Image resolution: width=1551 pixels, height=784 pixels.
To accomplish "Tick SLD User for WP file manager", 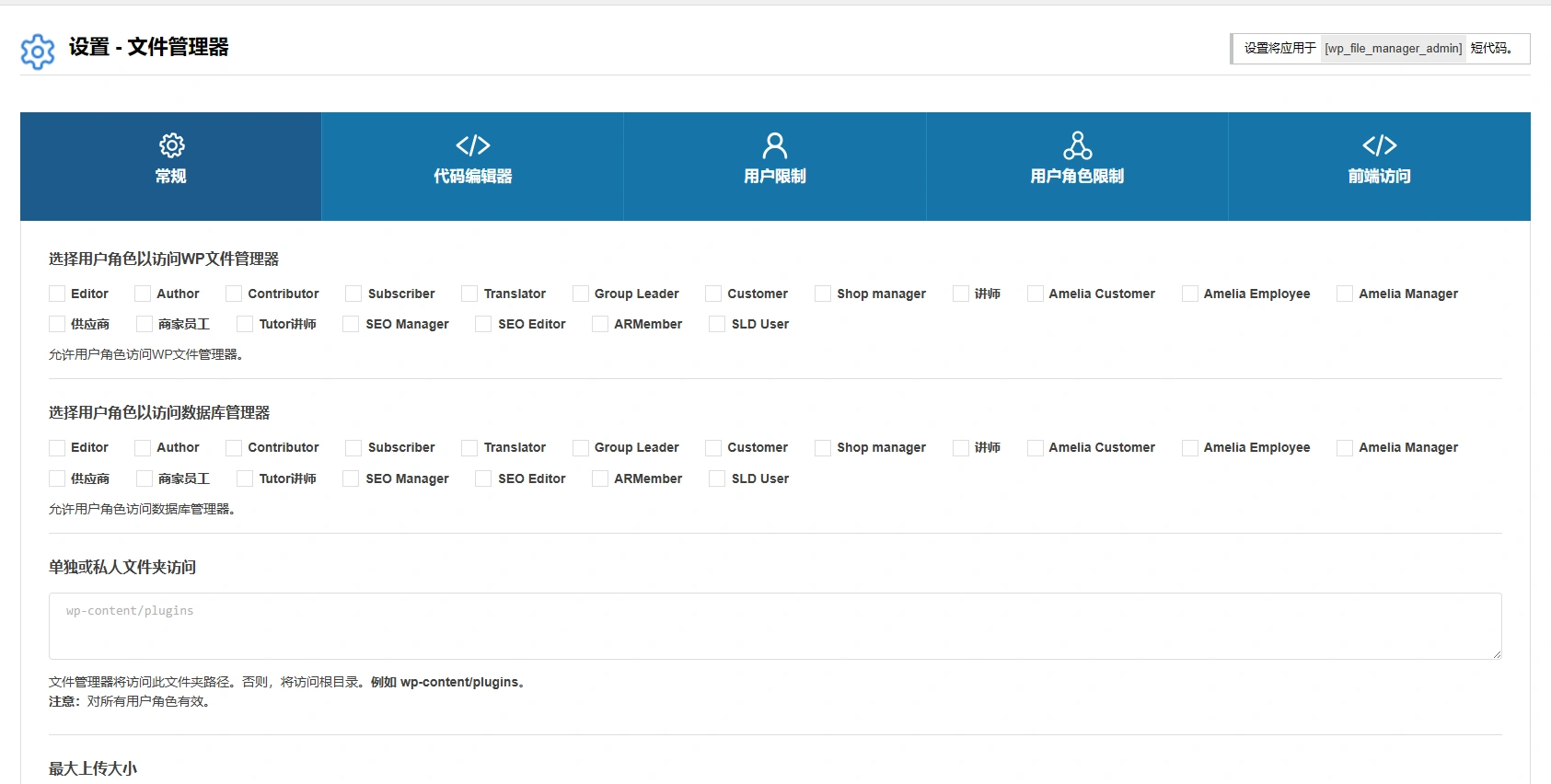I will pyautogui.click(x=717, y=324).
